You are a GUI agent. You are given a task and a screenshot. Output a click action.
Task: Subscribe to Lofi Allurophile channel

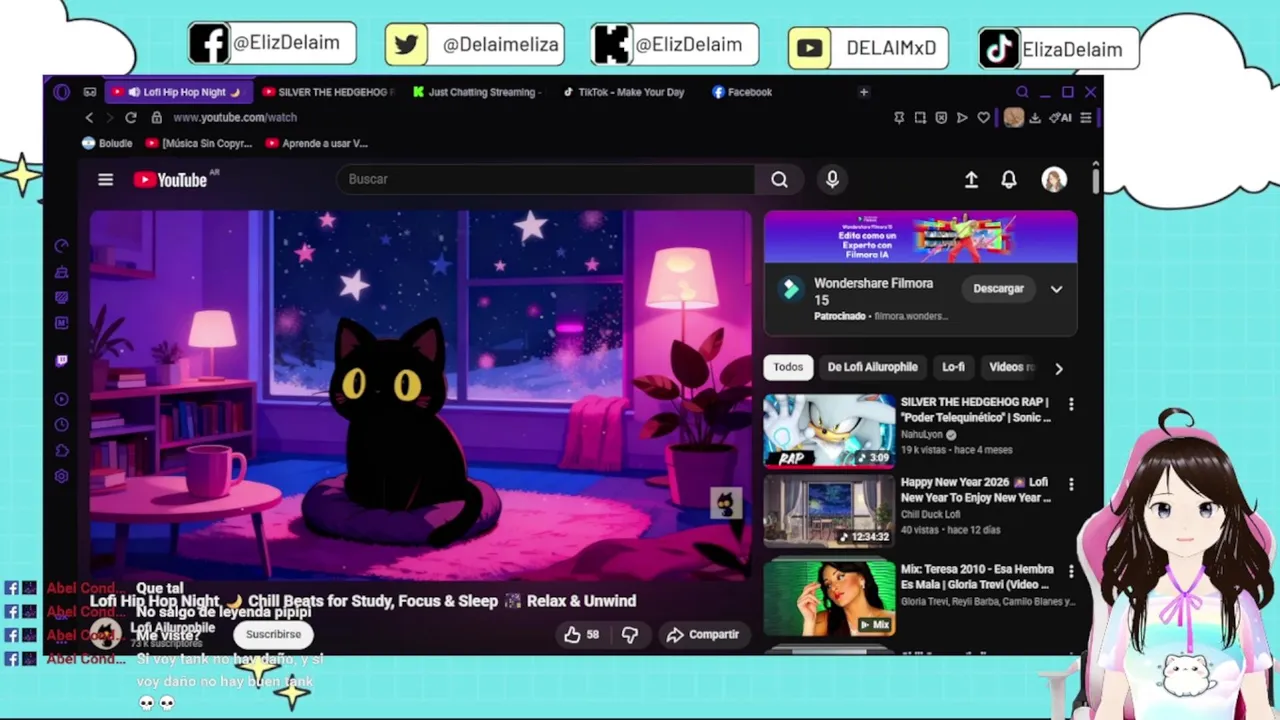pyautogui.click(x=273, y=634)
